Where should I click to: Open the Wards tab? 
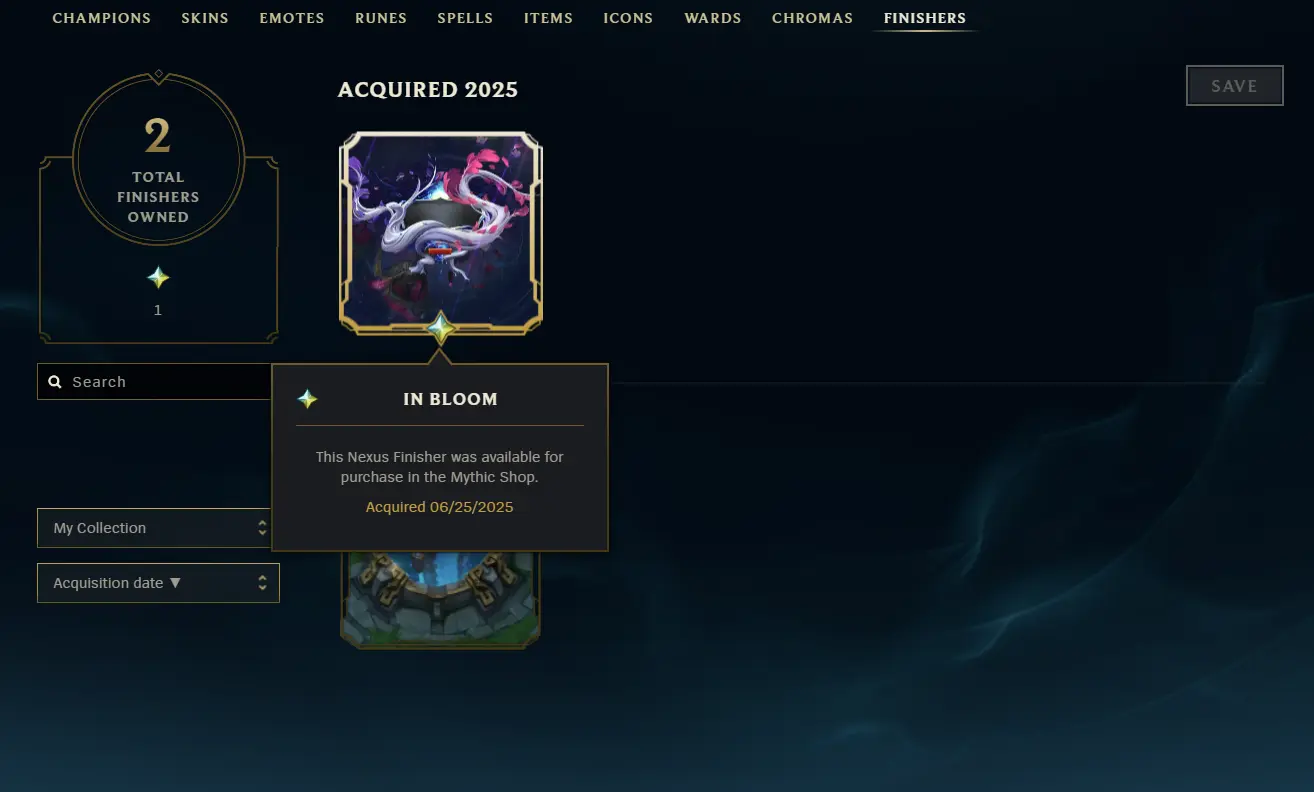713,18
